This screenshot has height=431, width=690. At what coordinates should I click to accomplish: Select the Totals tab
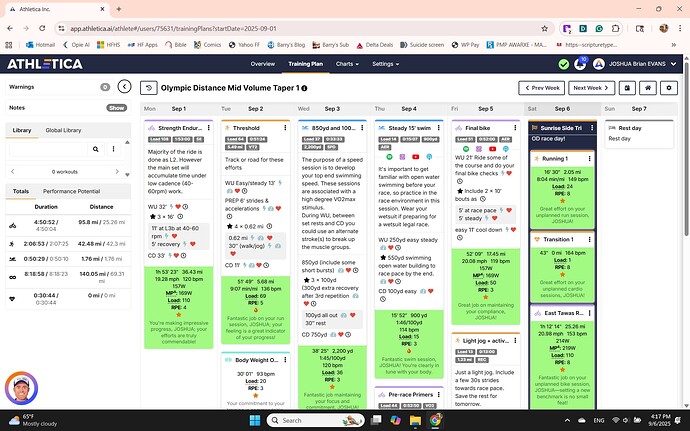tap(21, 192)
